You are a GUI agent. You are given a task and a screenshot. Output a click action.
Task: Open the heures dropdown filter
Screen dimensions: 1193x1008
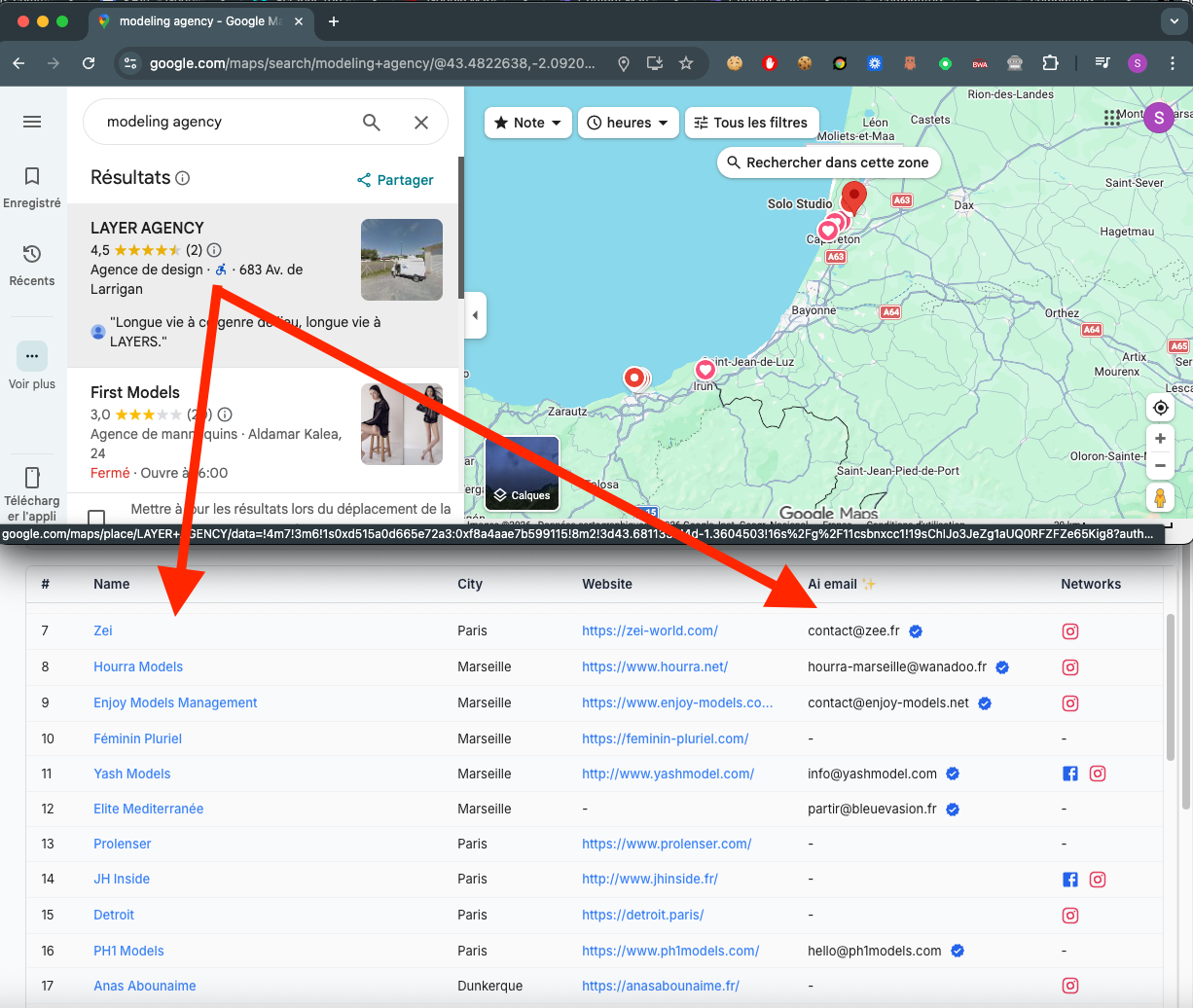(x=628, y=123)
